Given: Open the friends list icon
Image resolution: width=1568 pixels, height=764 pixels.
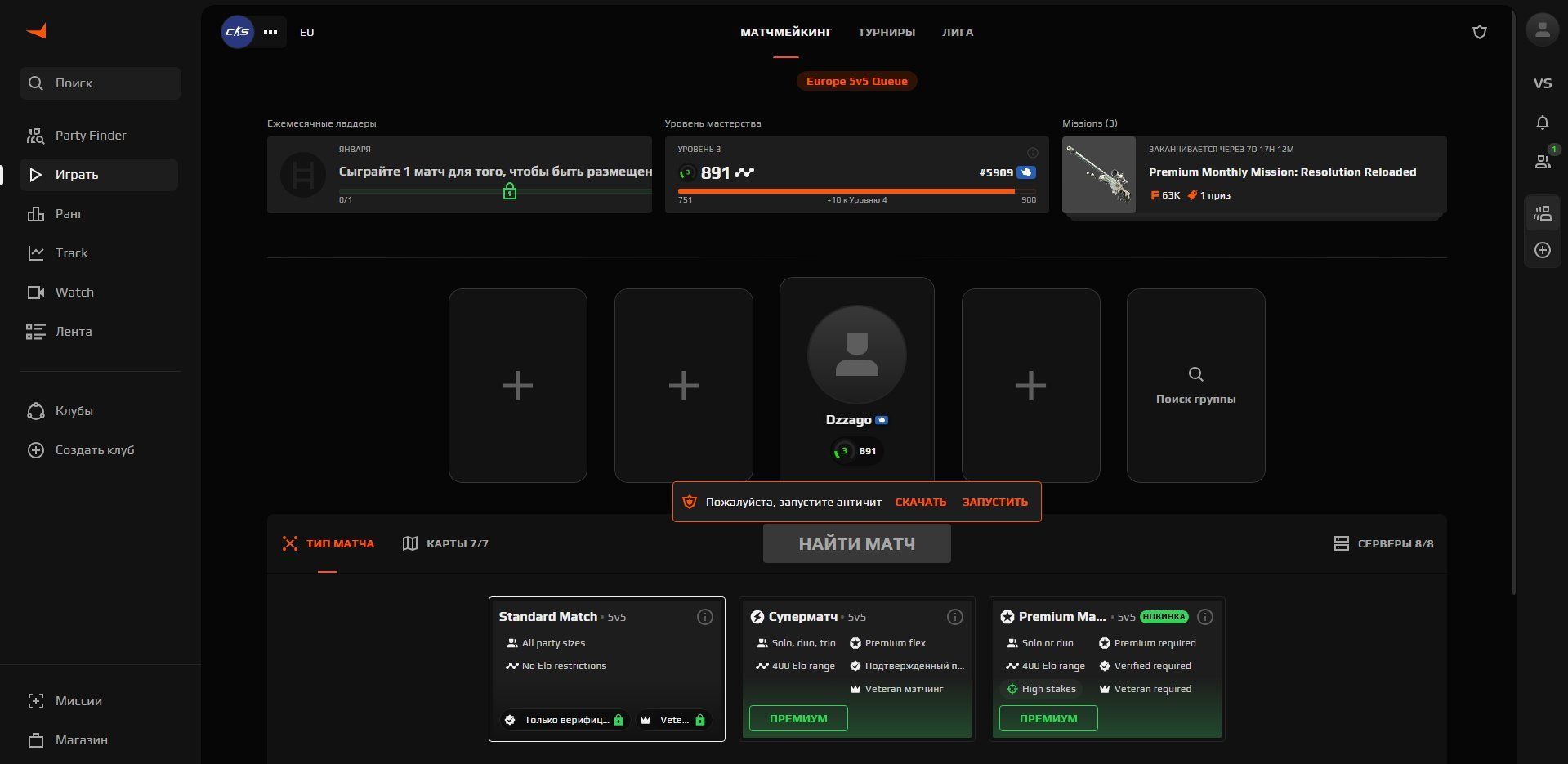Looking at the screenshot, I should (x=1542, y=162).
